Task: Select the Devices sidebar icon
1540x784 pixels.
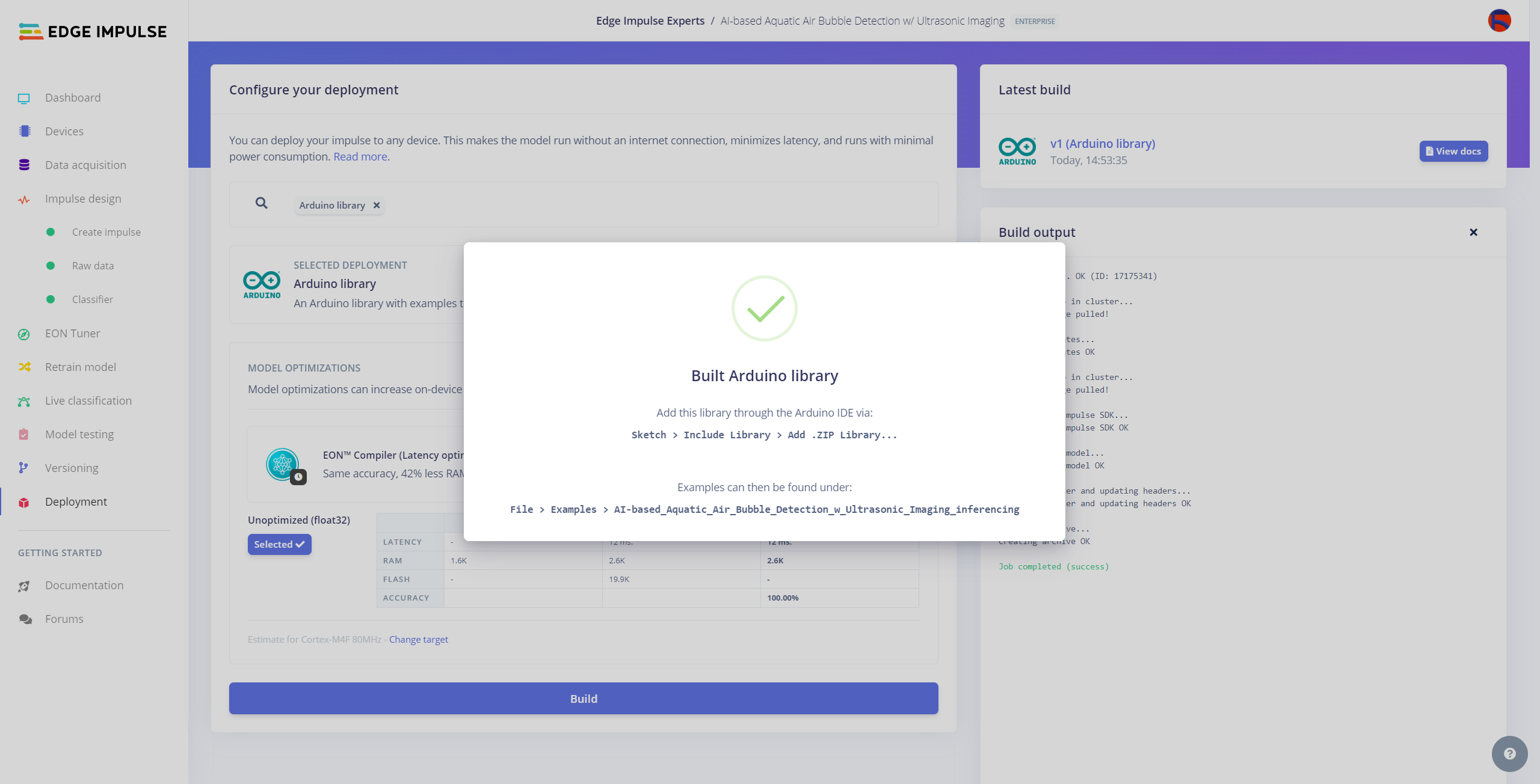Action: 24,131
